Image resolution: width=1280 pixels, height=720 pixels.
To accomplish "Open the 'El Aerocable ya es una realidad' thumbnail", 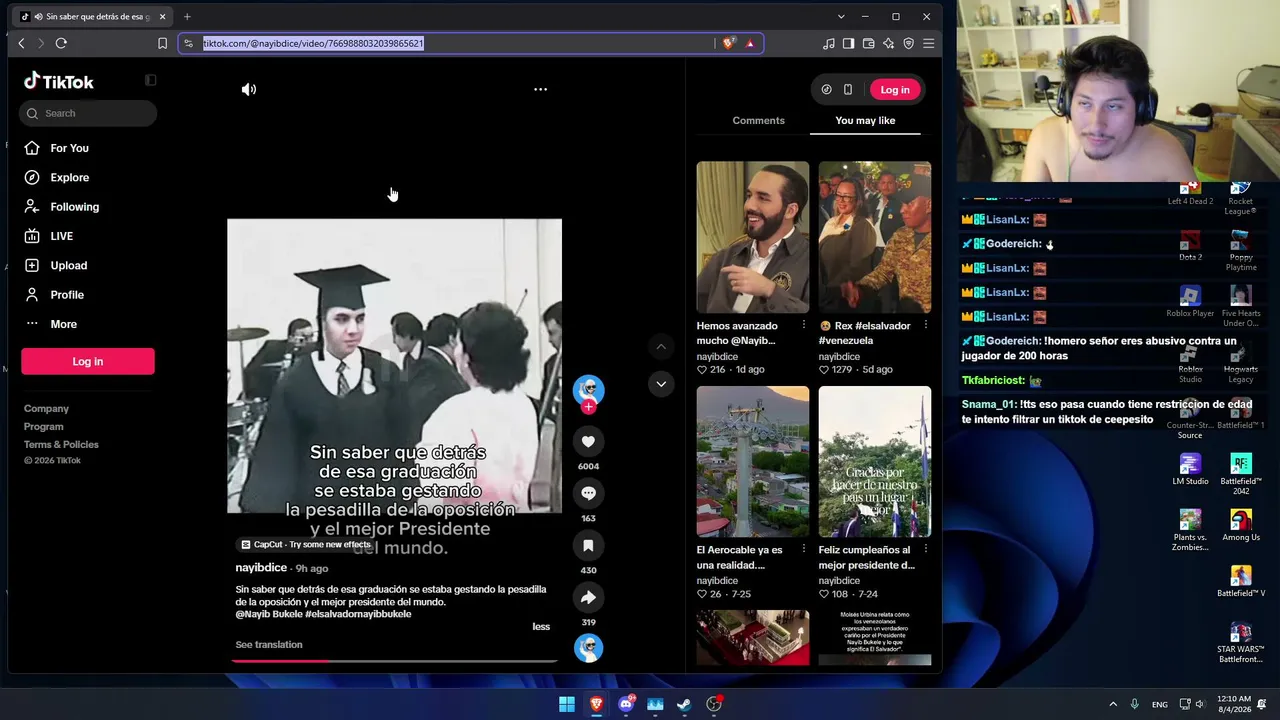I will coord(753,461).
